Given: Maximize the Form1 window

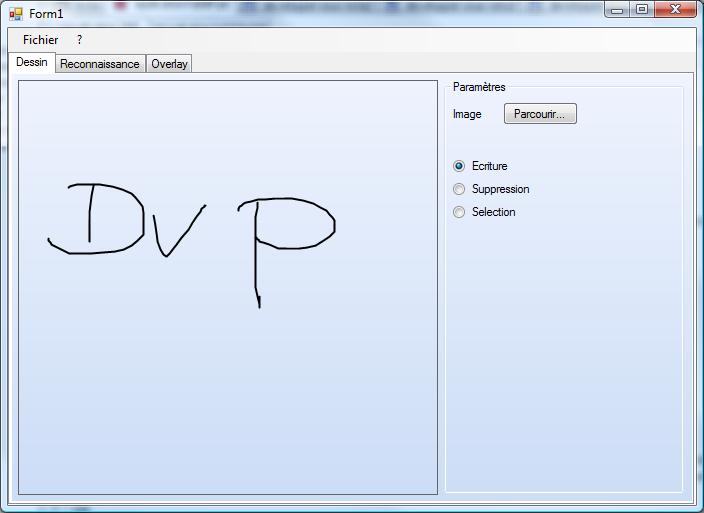Looking at the screenshot, I should (642, 10).
